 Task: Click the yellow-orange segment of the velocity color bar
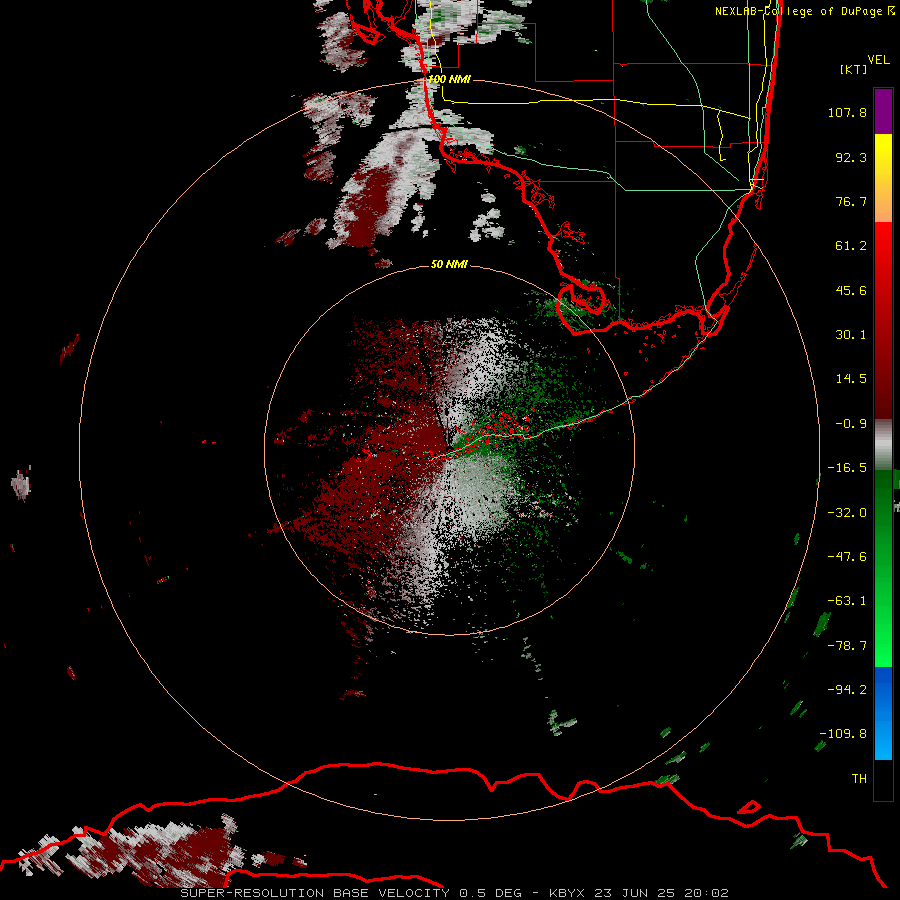point(883,178)
